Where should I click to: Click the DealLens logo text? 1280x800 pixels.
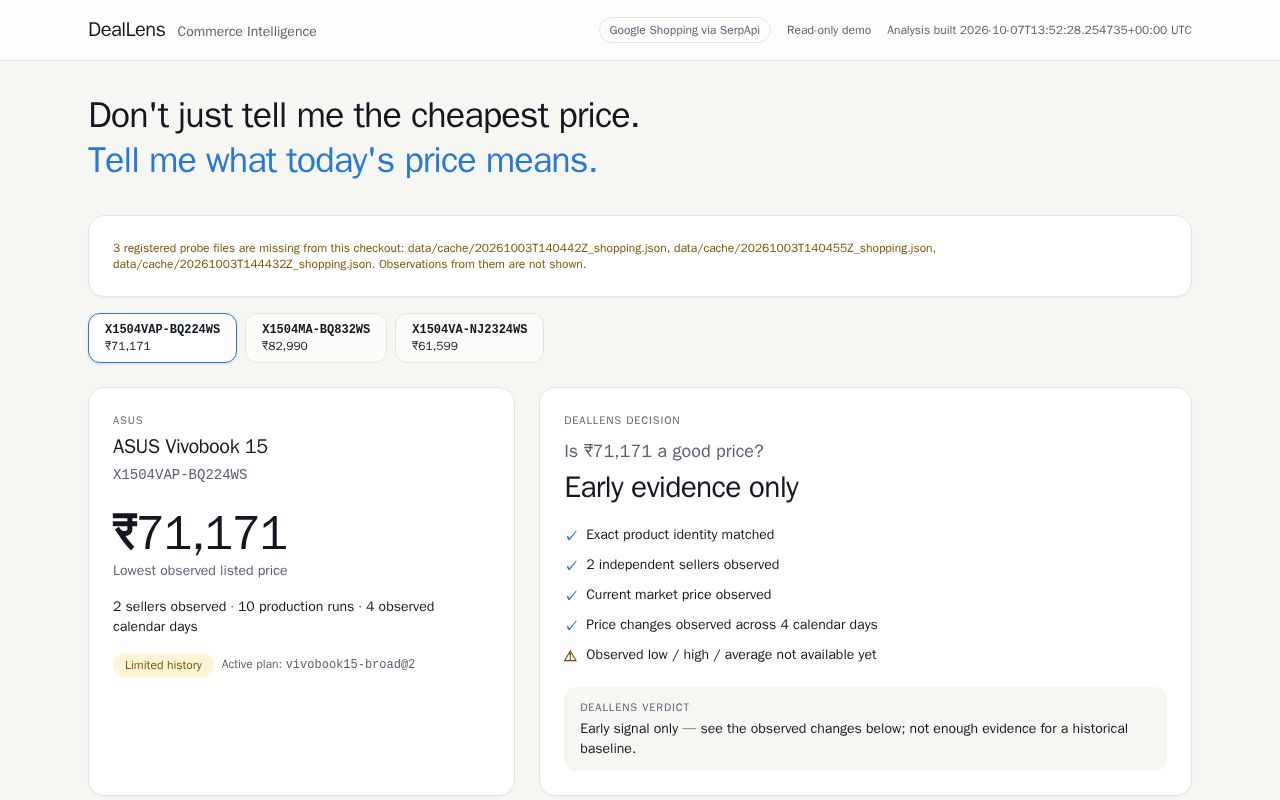[x=127, y=30]
